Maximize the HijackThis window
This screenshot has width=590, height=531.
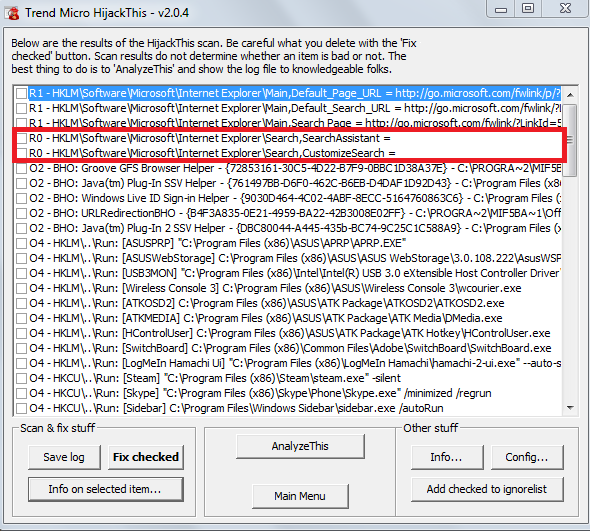pyautogui.click(x=528, y=9)
